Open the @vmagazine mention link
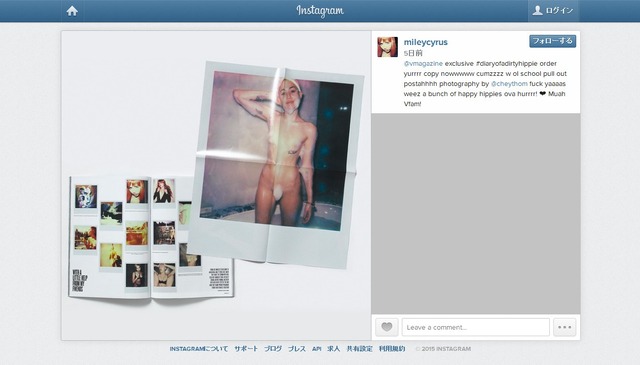This screenshot has height=365, width=640. 423,64
